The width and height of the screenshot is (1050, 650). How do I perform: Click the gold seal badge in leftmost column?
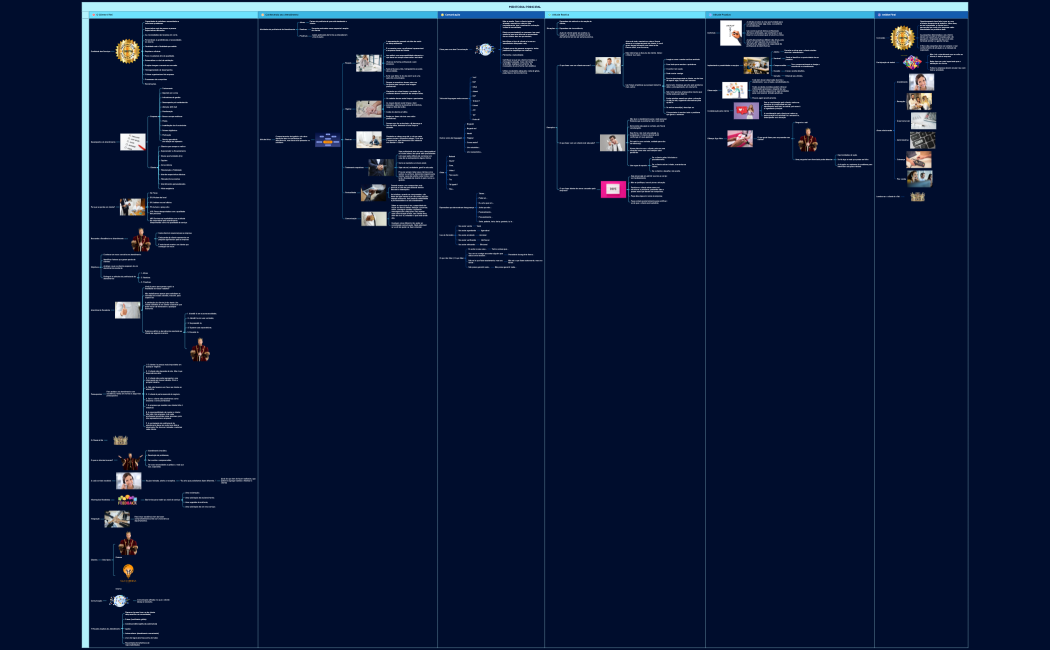point(127,51)
